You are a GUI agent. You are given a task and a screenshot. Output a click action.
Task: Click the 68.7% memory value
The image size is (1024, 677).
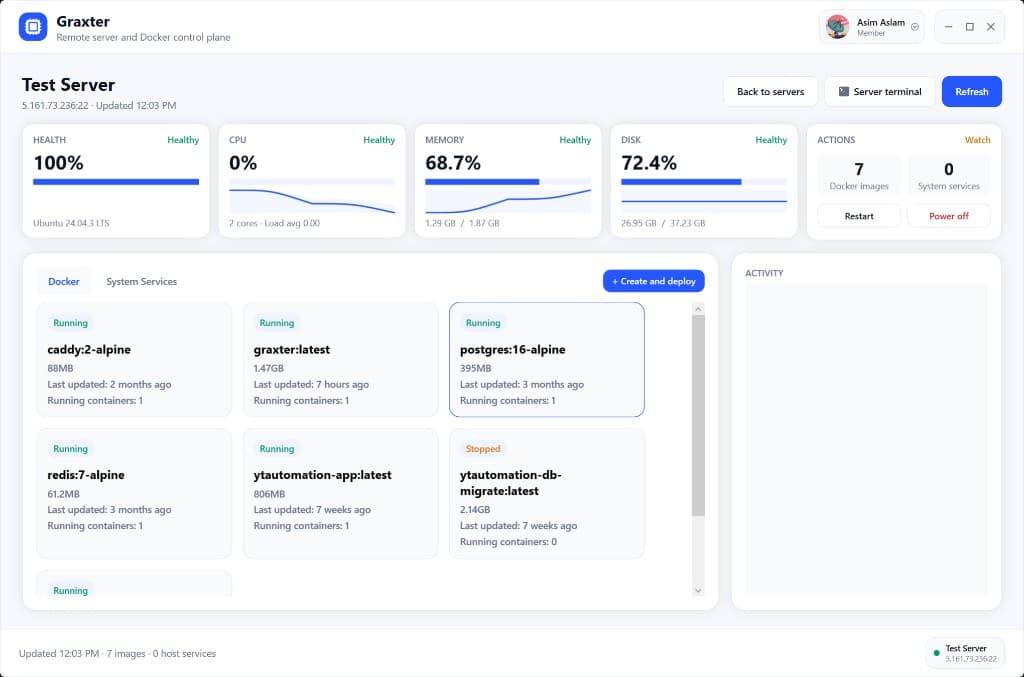point(453,163)
